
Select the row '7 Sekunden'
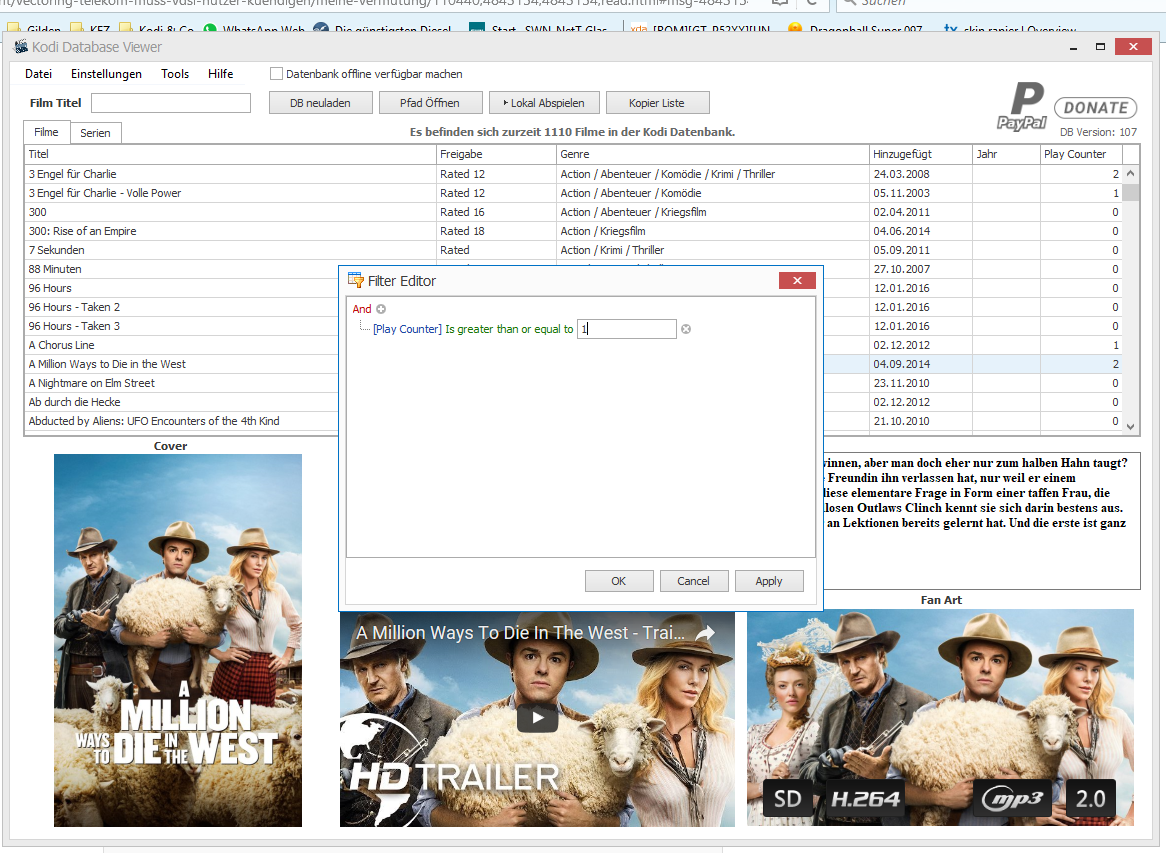(x=573, y=250)
